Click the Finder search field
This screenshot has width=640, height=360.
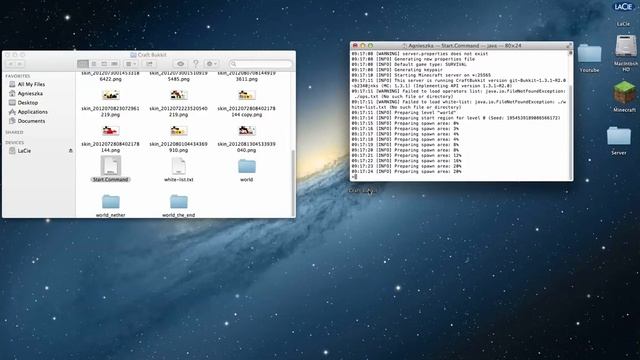[260, 64]
